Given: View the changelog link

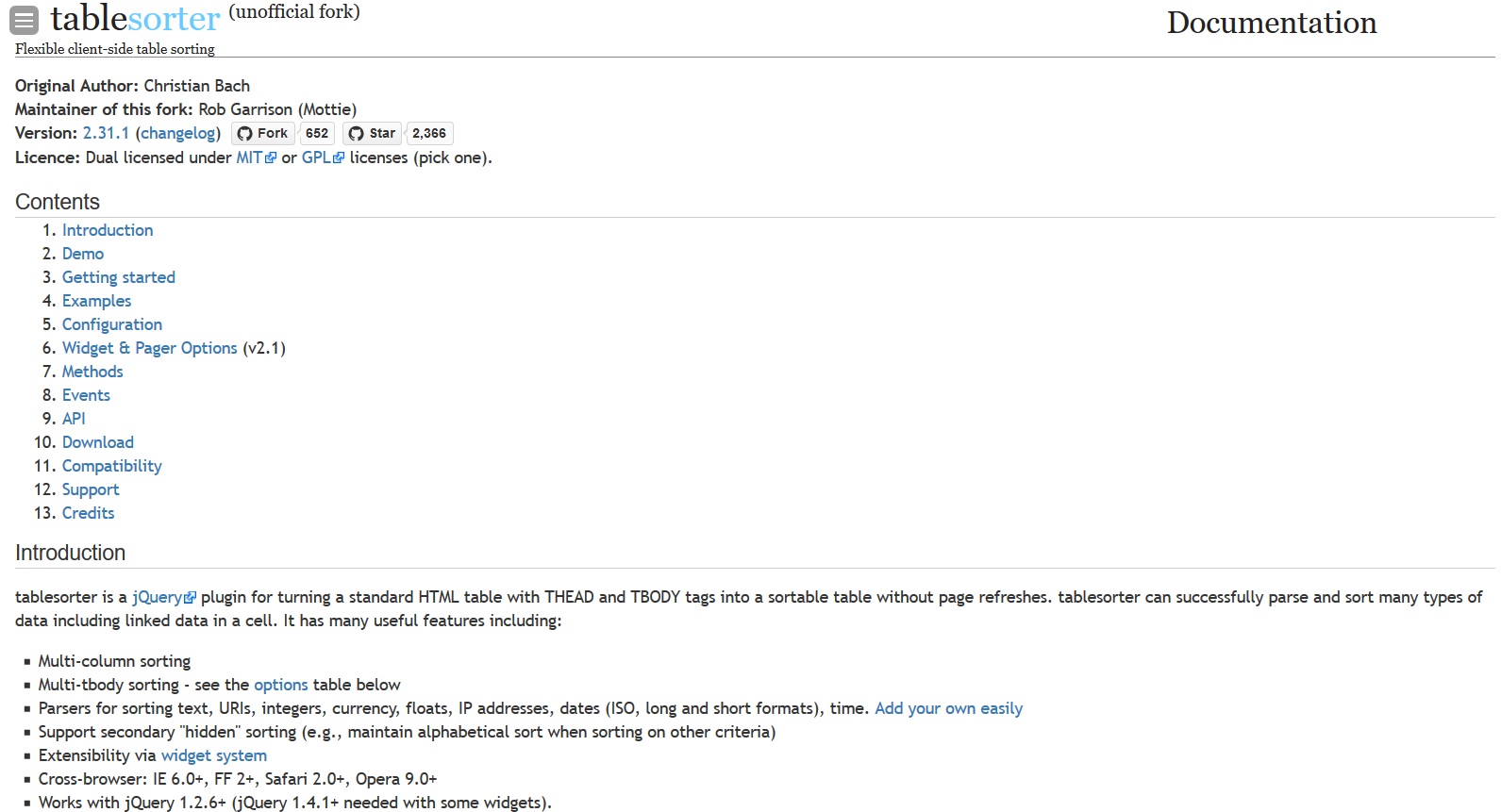Looking at the screenshot, I should (x=178, y=133).
